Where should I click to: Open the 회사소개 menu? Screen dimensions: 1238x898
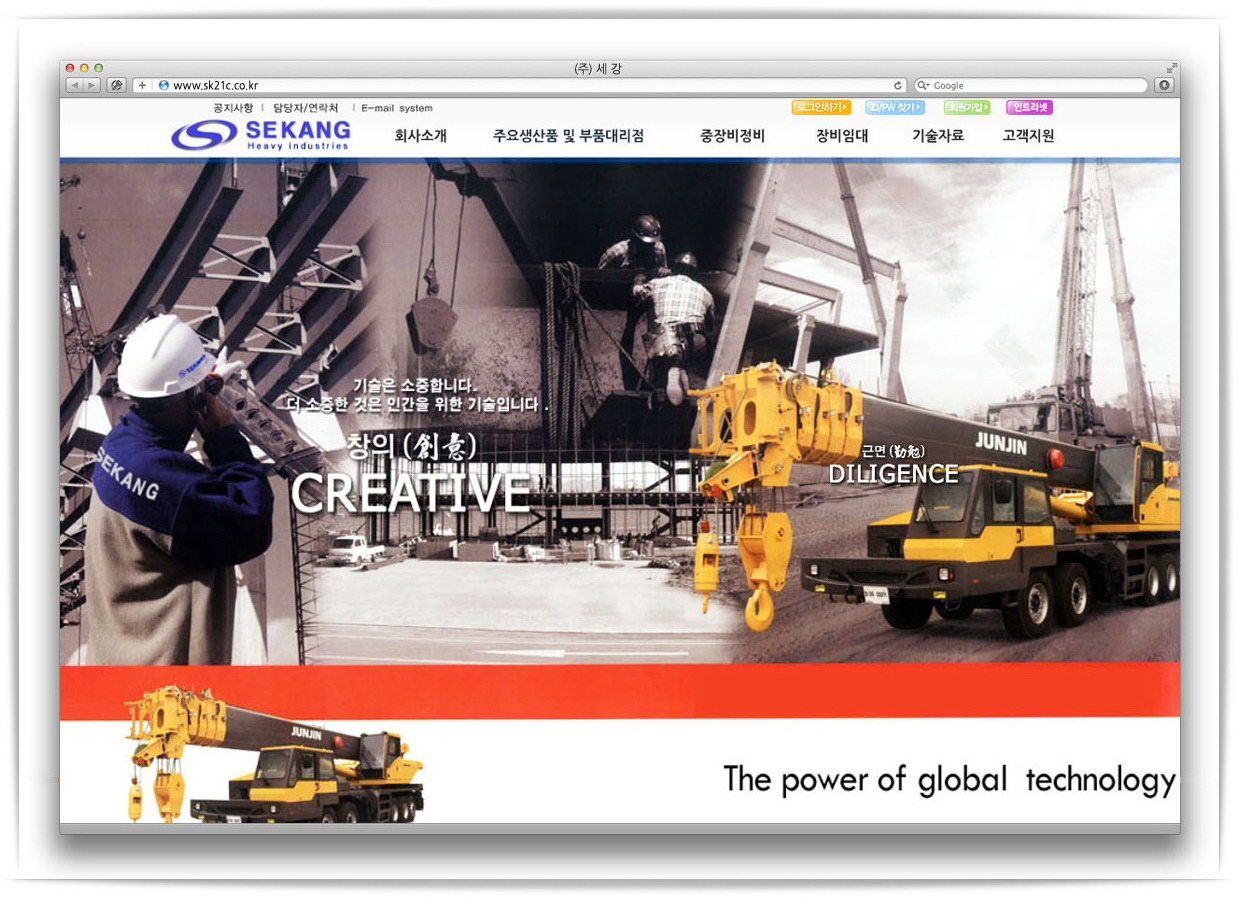tap(421, 136)
